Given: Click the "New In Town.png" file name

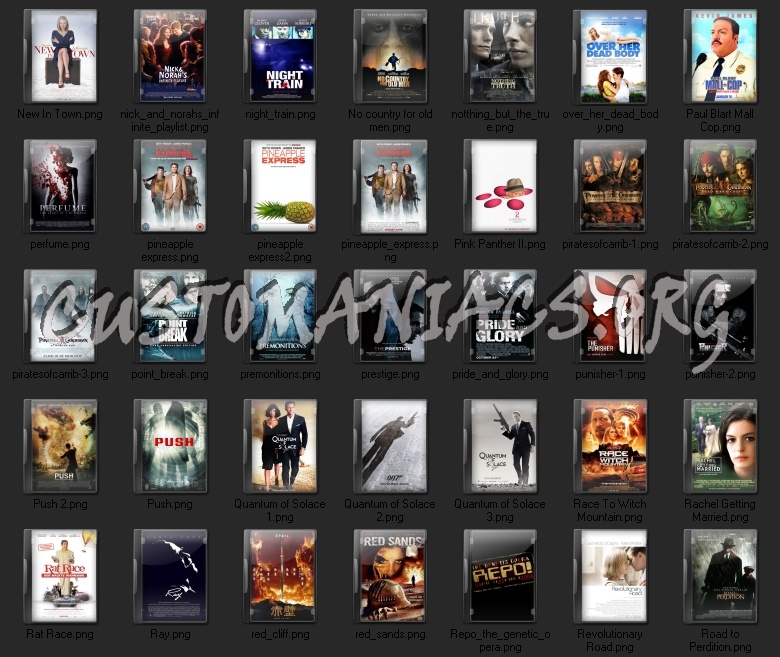Looking at the screenshot, I should coord(60,114).
